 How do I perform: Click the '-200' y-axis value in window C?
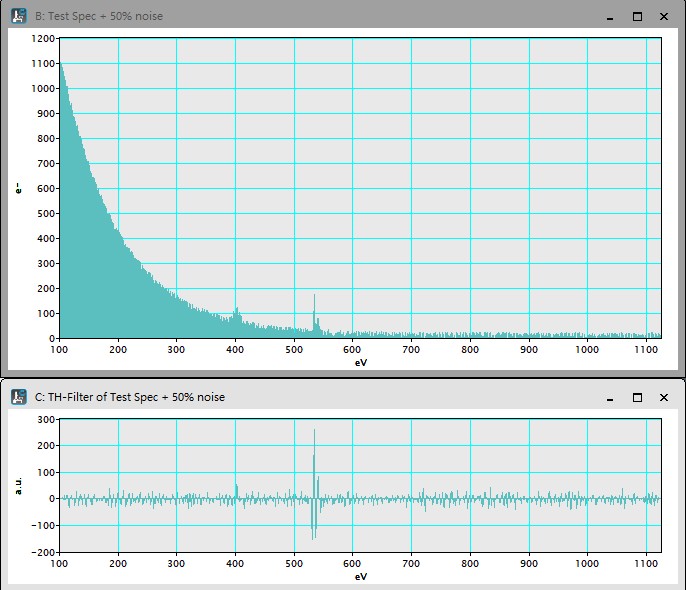(x=43, y=552)
